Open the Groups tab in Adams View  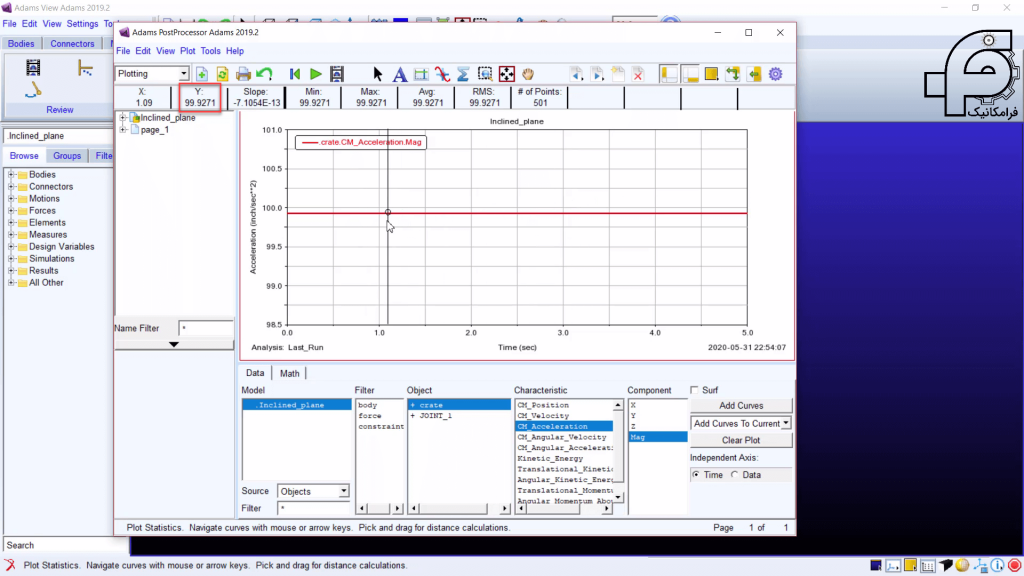tap(67, 156)
